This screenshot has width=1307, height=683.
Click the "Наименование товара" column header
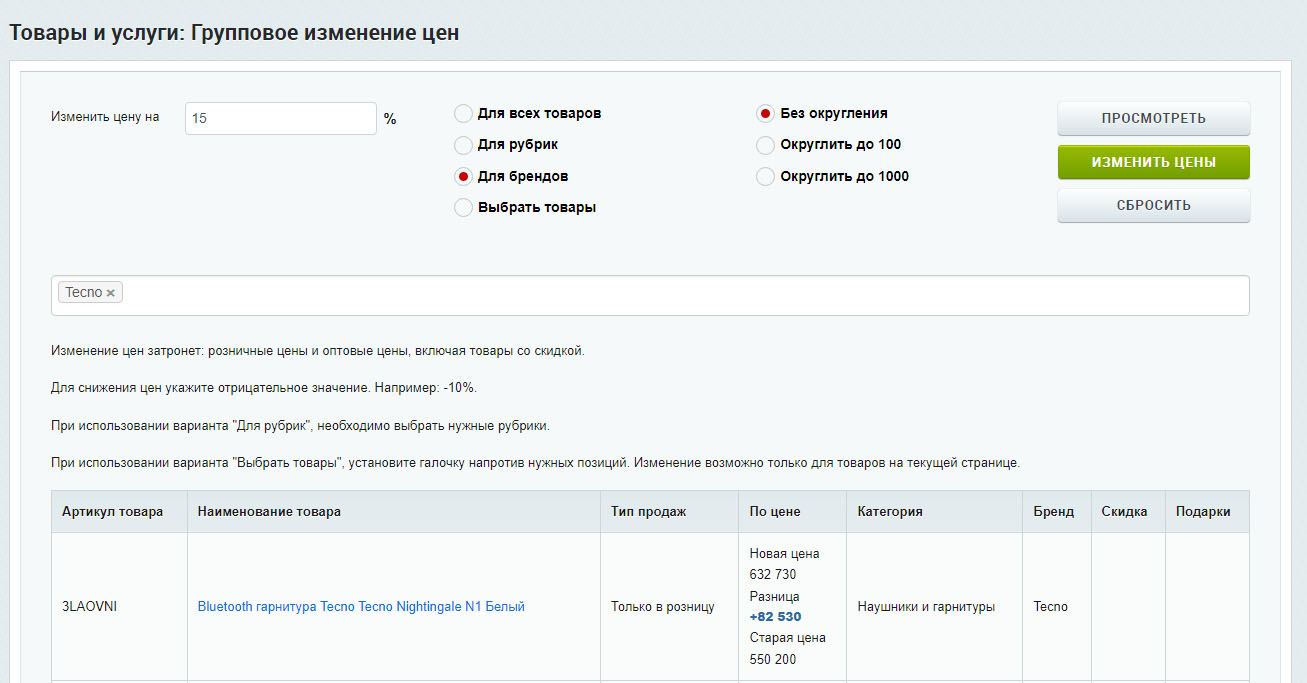(269, 512)
